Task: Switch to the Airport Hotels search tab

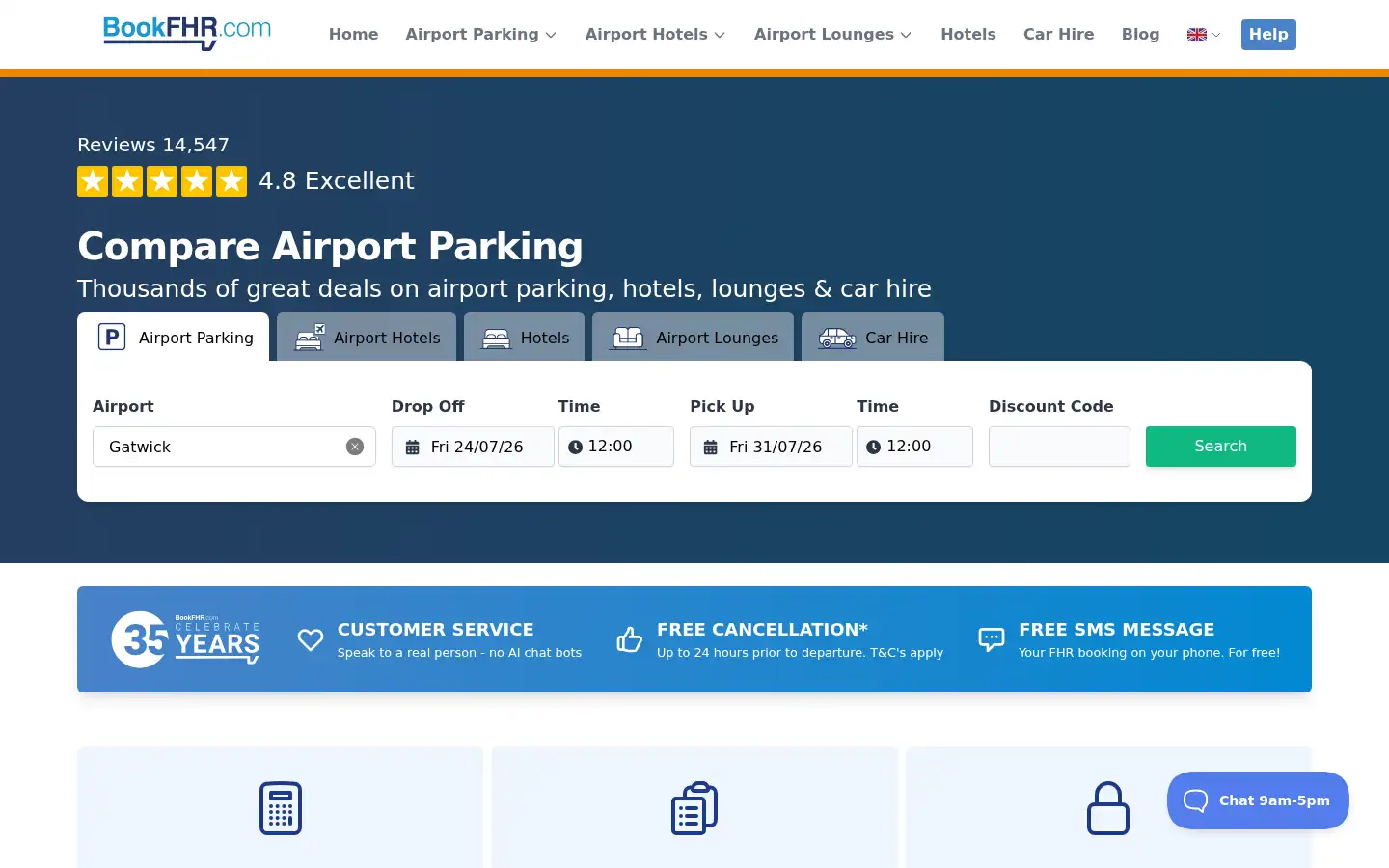Action: pyautogui.click(x=367, y=338)
